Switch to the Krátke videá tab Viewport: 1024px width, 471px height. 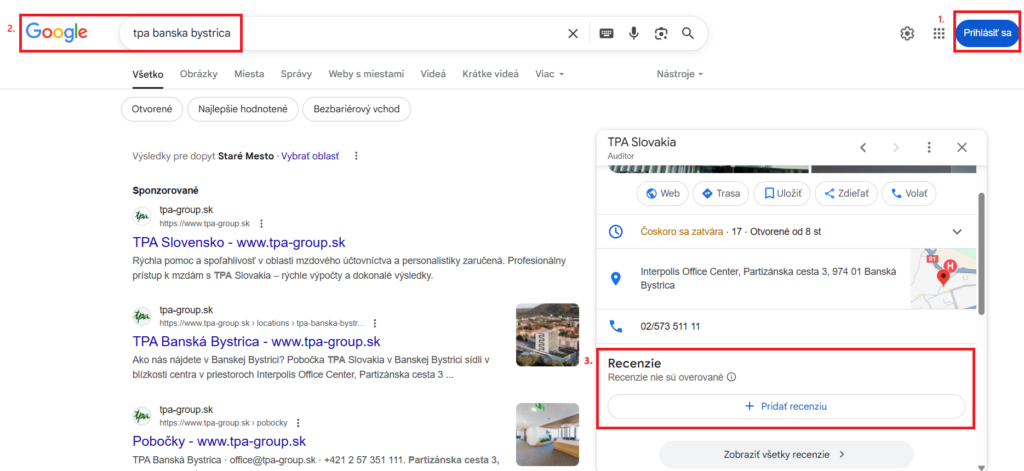coord(490,74)
